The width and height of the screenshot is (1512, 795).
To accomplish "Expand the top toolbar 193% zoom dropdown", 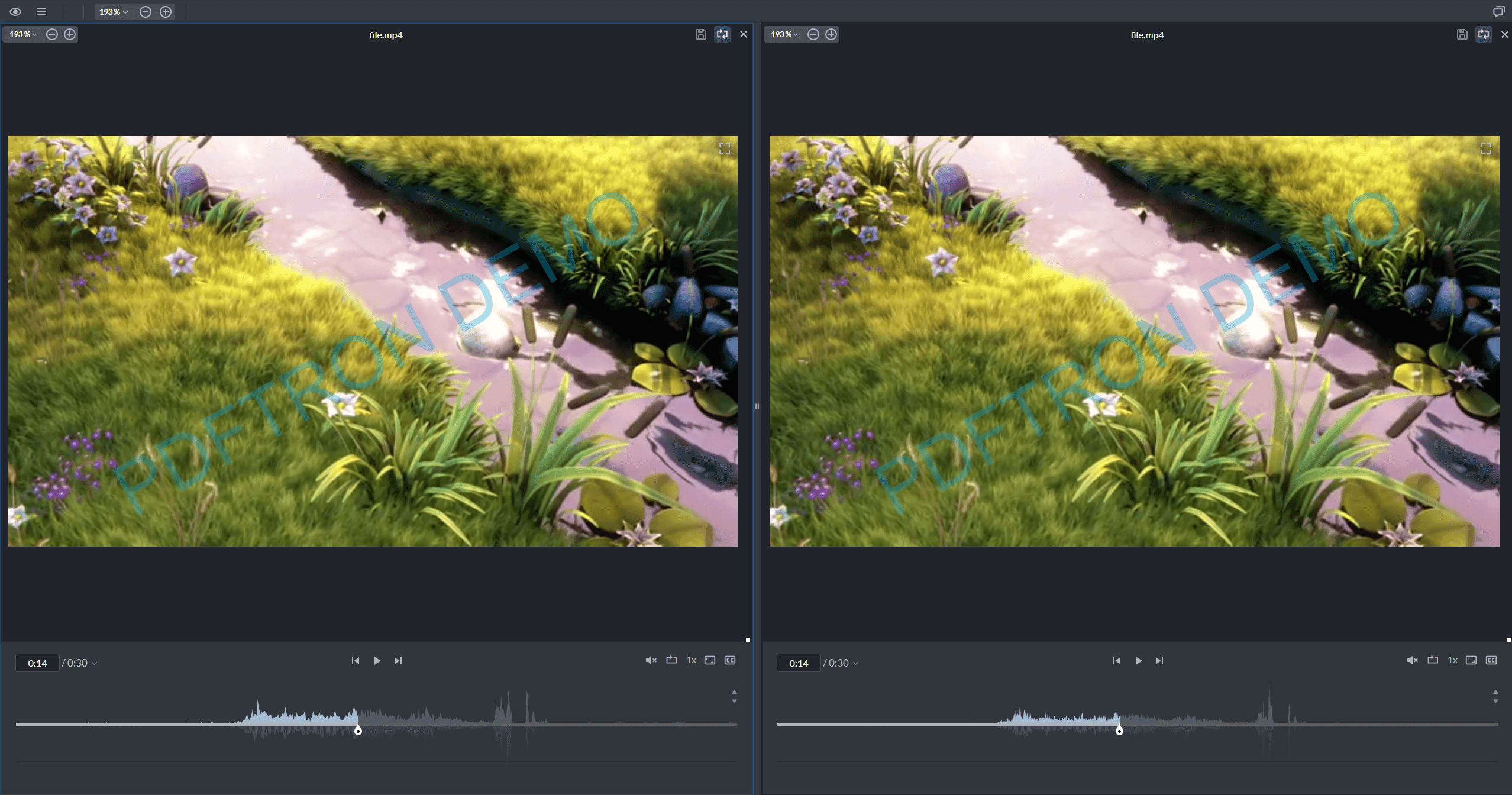I will click(113, 12).
